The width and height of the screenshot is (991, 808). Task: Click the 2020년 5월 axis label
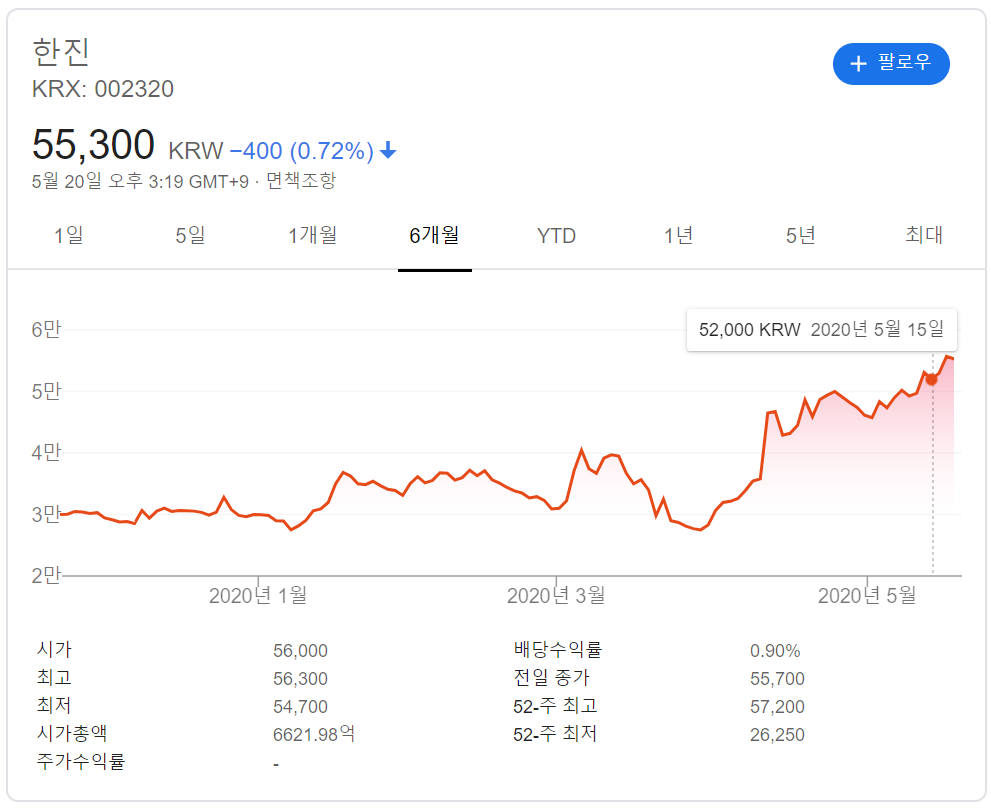point(867,595)
